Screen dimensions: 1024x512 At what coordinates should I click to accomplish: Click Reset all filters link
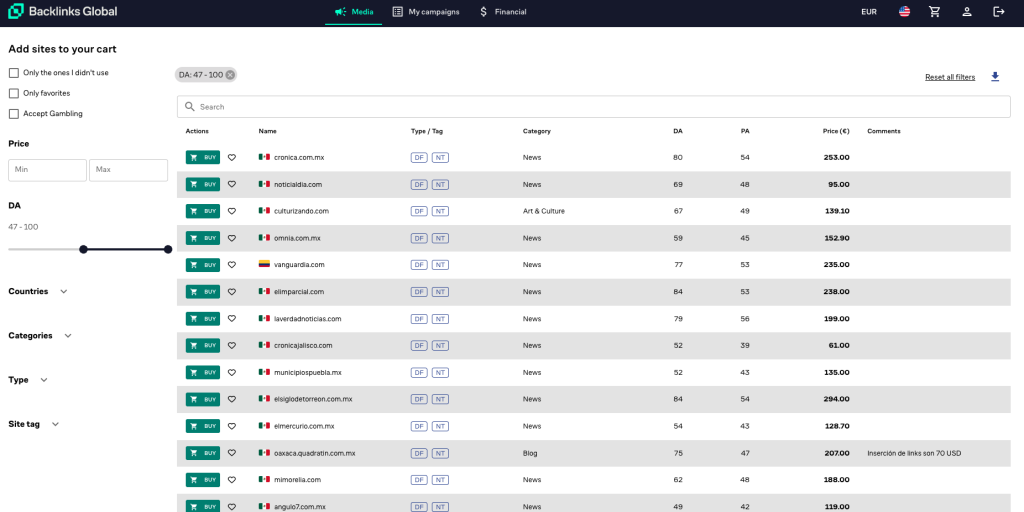(949, 77)
